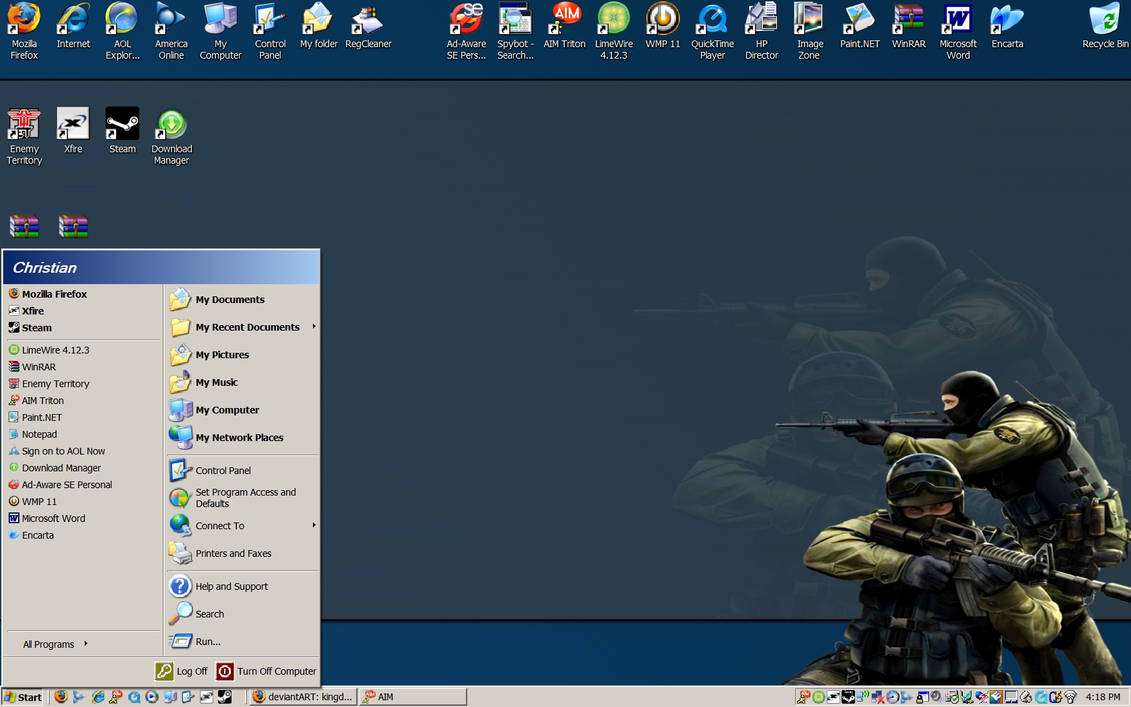Open Search from the Start menu

[243, 614]
